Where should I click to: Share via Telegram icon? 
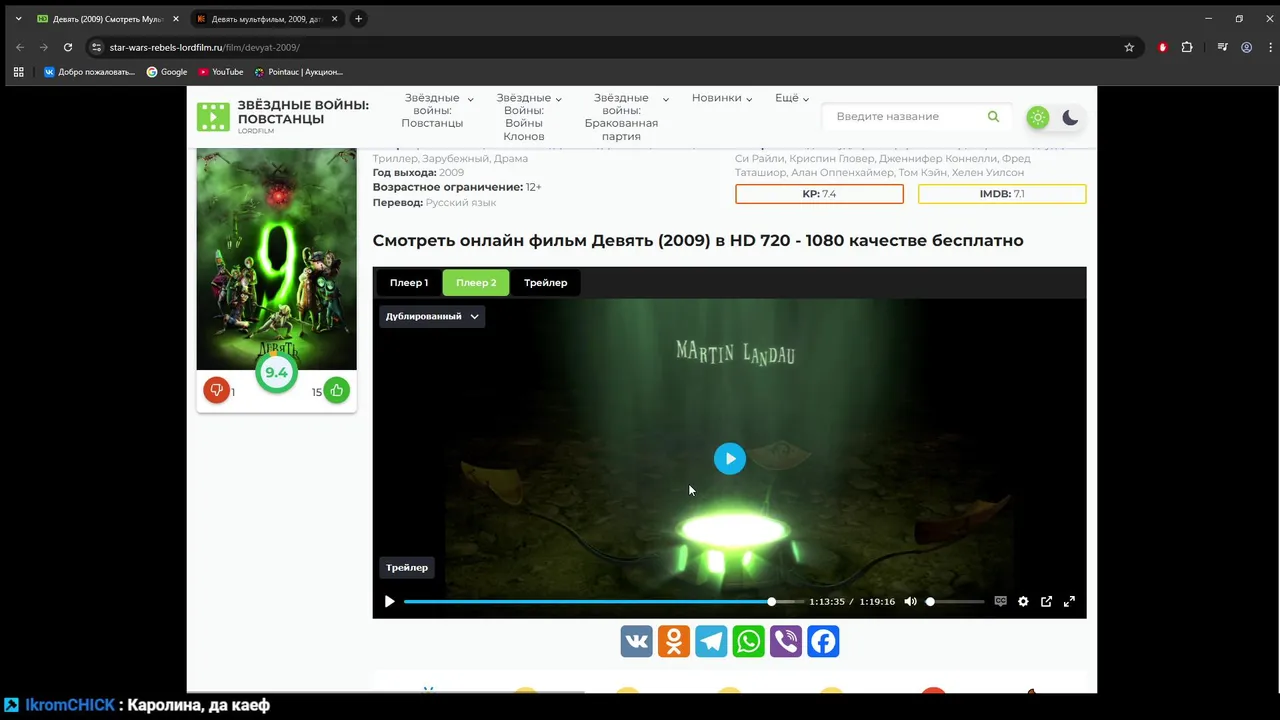[711, 641]
